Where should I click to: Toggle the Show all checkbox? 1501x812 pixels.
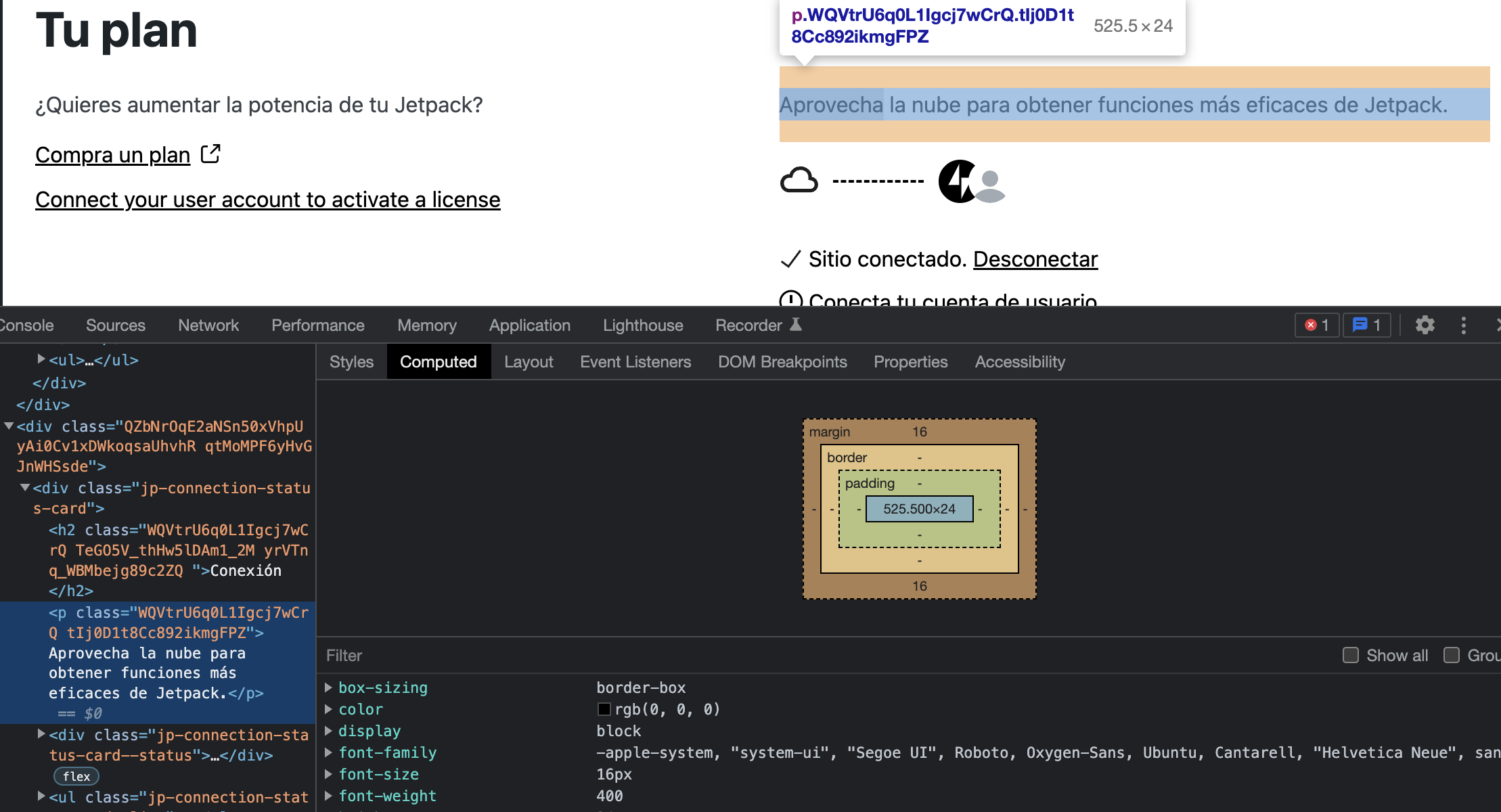tap(1351, 655)
